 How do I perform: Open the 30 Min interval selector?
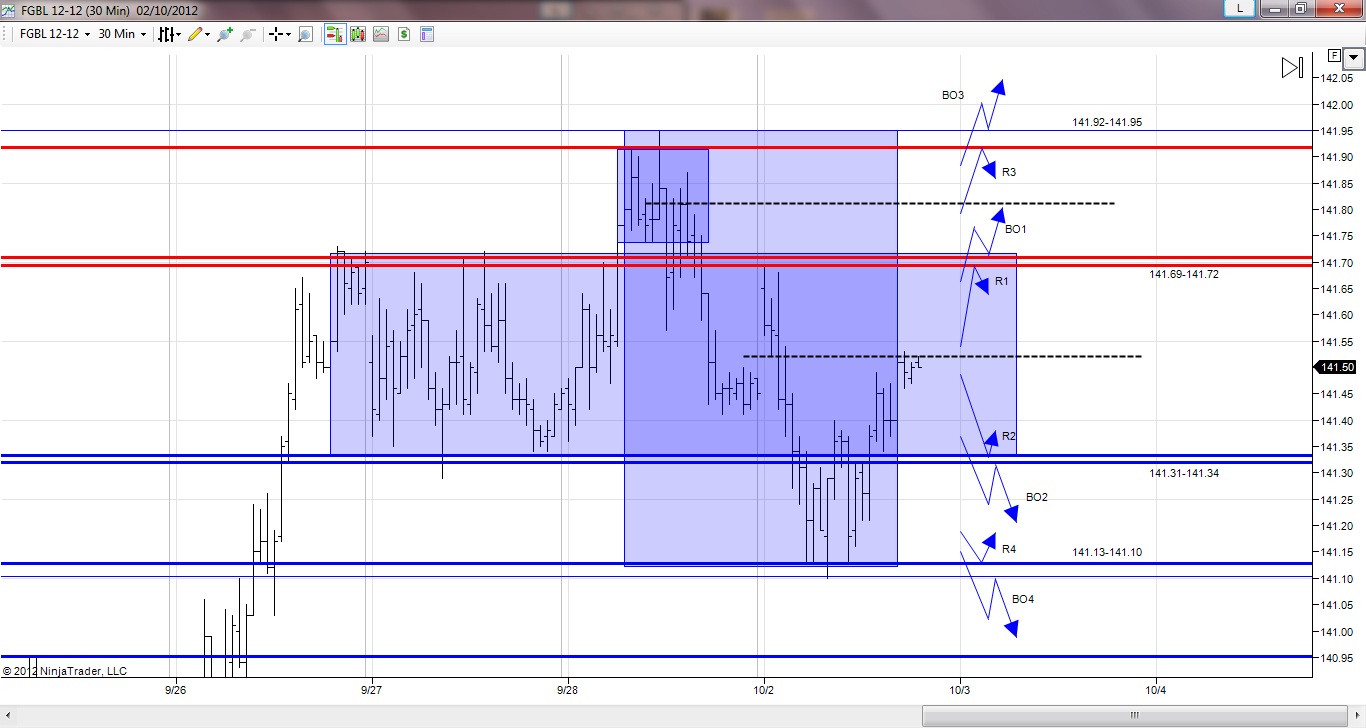pos(122,34)
